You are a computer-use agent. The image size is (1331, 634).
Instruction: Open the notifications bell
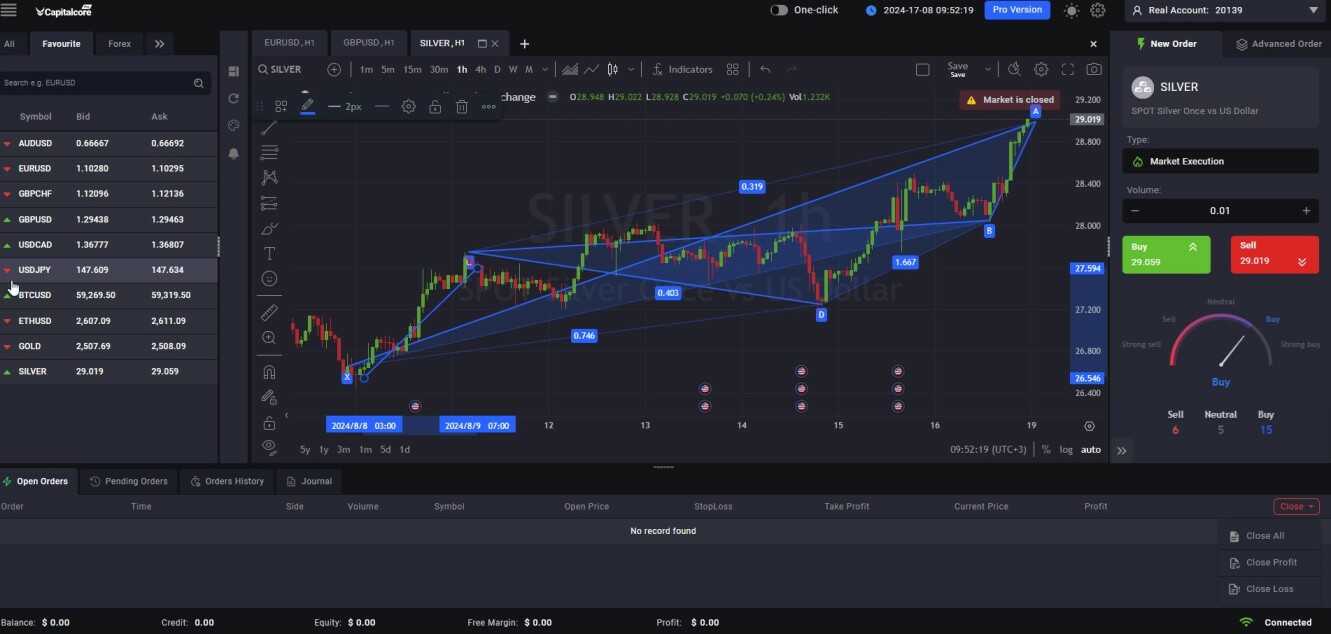[x=233, y=152]
